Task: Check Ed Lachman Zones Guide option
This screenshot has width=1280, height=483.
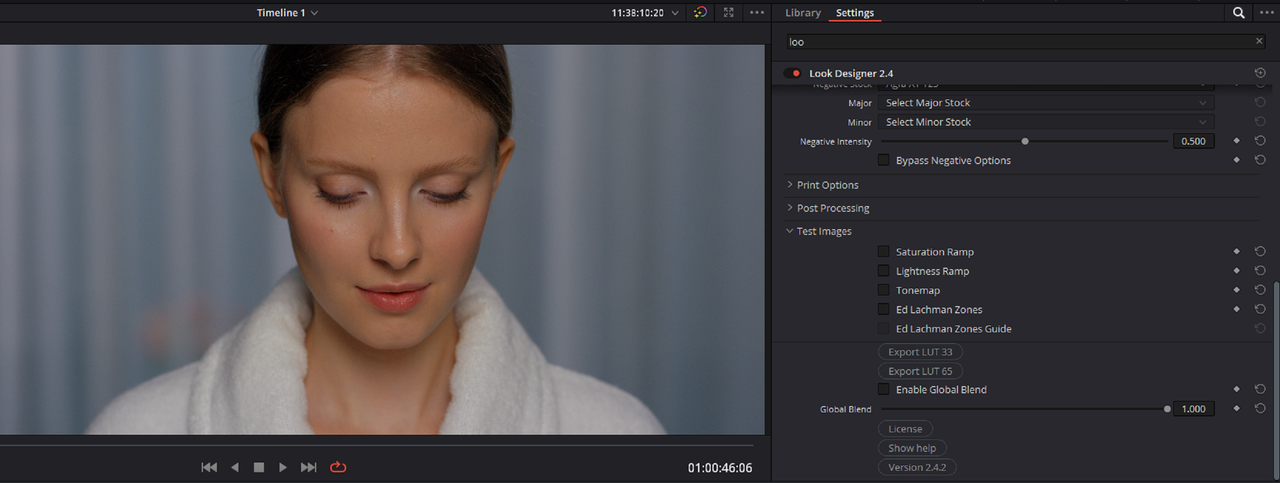Action: 884,328
